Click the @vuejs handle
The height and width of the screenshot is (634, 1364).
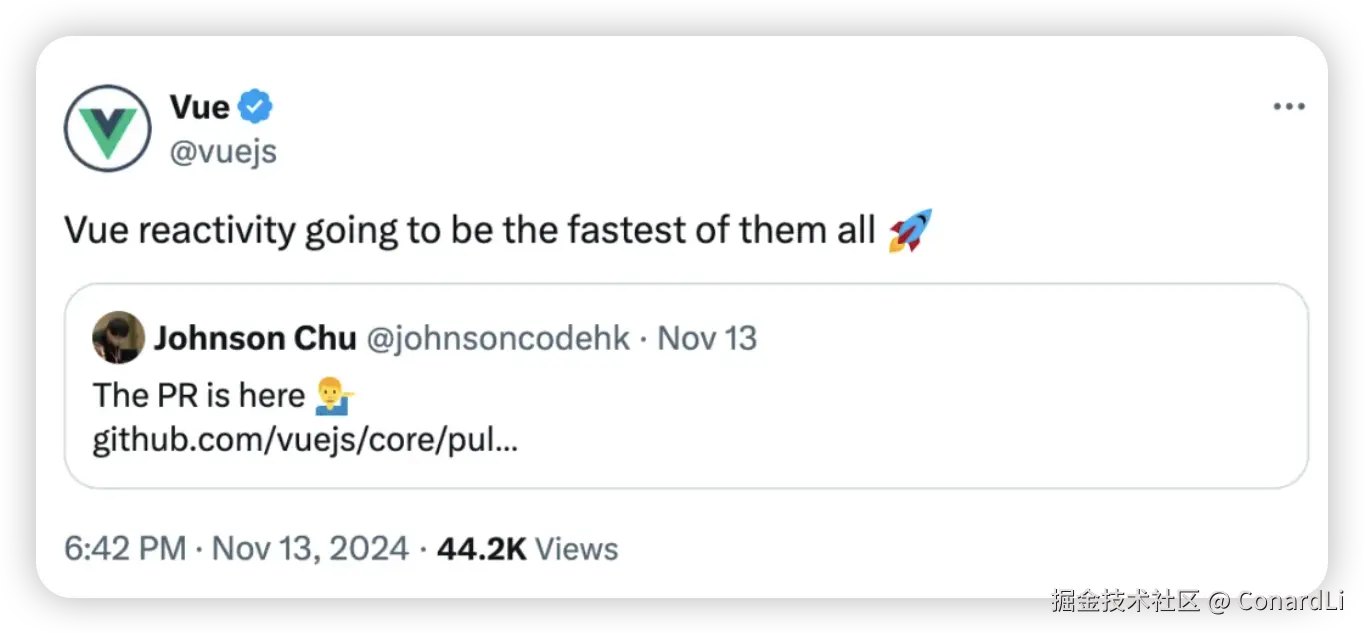(223, 152)
